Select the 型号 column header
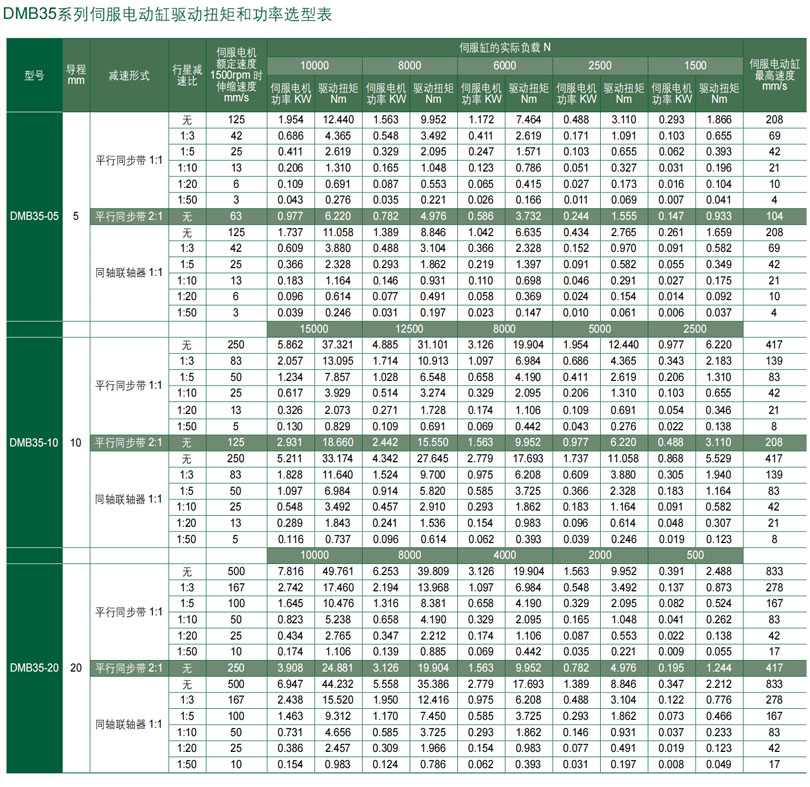Screen dimensions: 810x787 point(33,76)
